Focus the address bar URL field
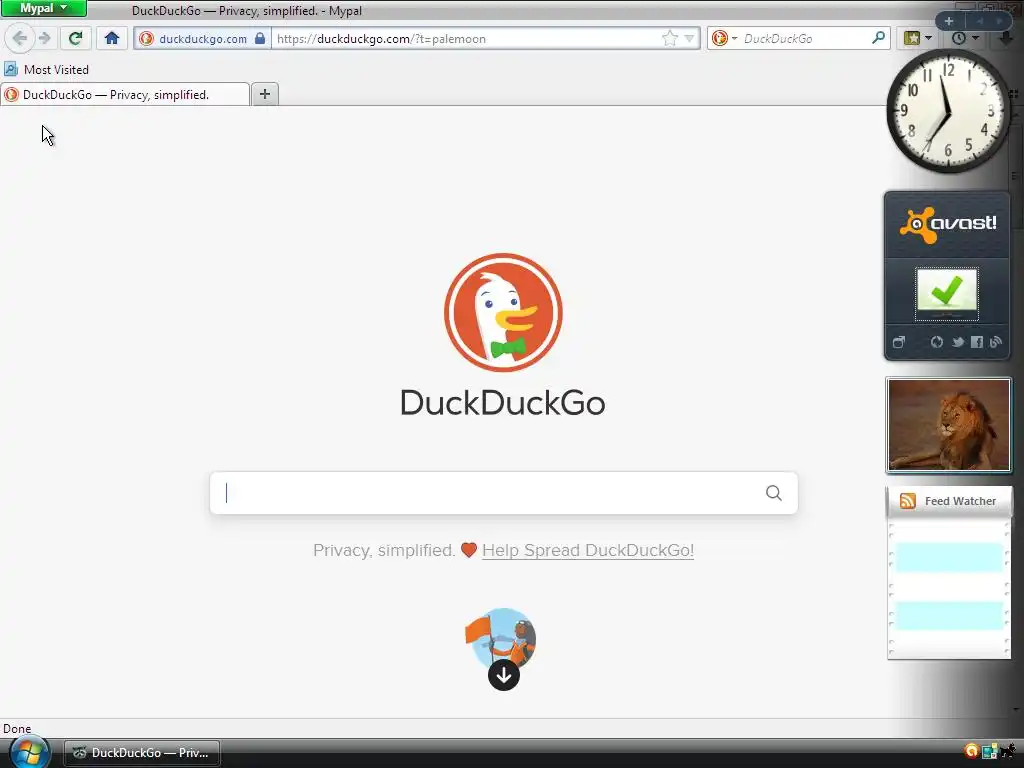Viewport: 1024px width, 768px height. (466, 39)
